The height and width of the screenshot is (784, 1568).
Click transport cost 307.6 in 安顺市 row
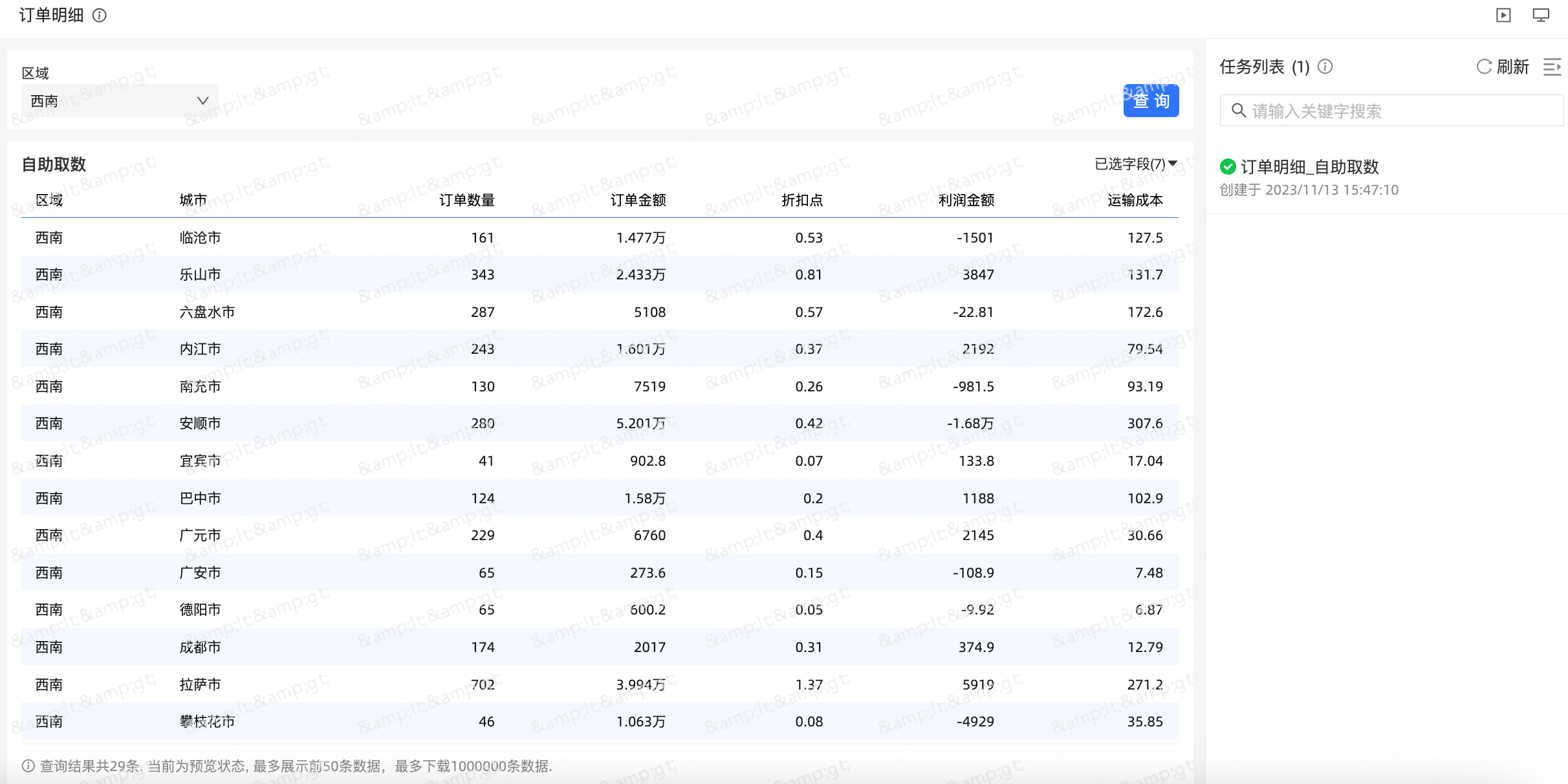click(1145, 423)
